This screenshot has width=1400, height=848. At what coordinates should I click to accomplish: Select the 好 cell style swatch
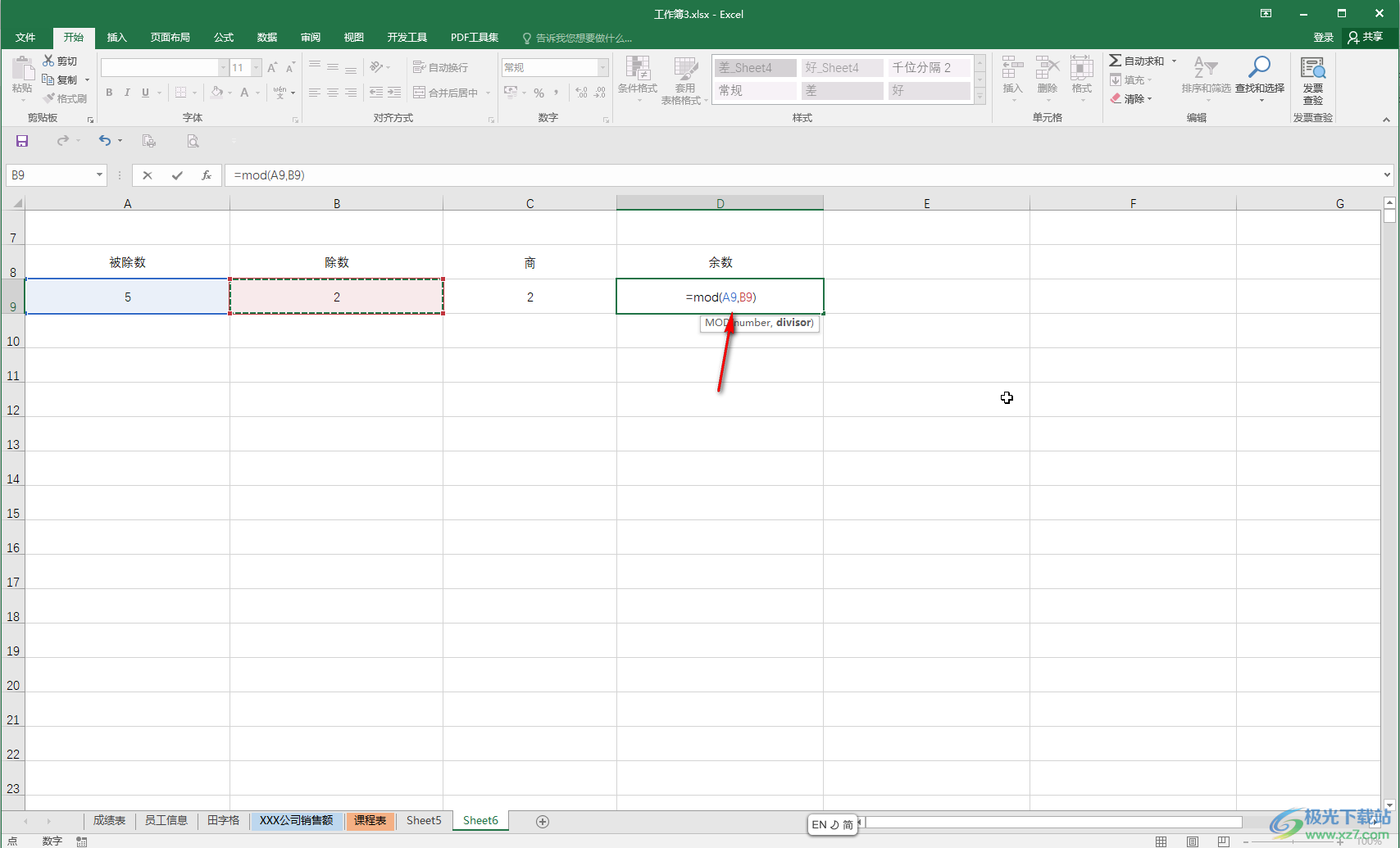pyautogui.click(x=928, y=90)
